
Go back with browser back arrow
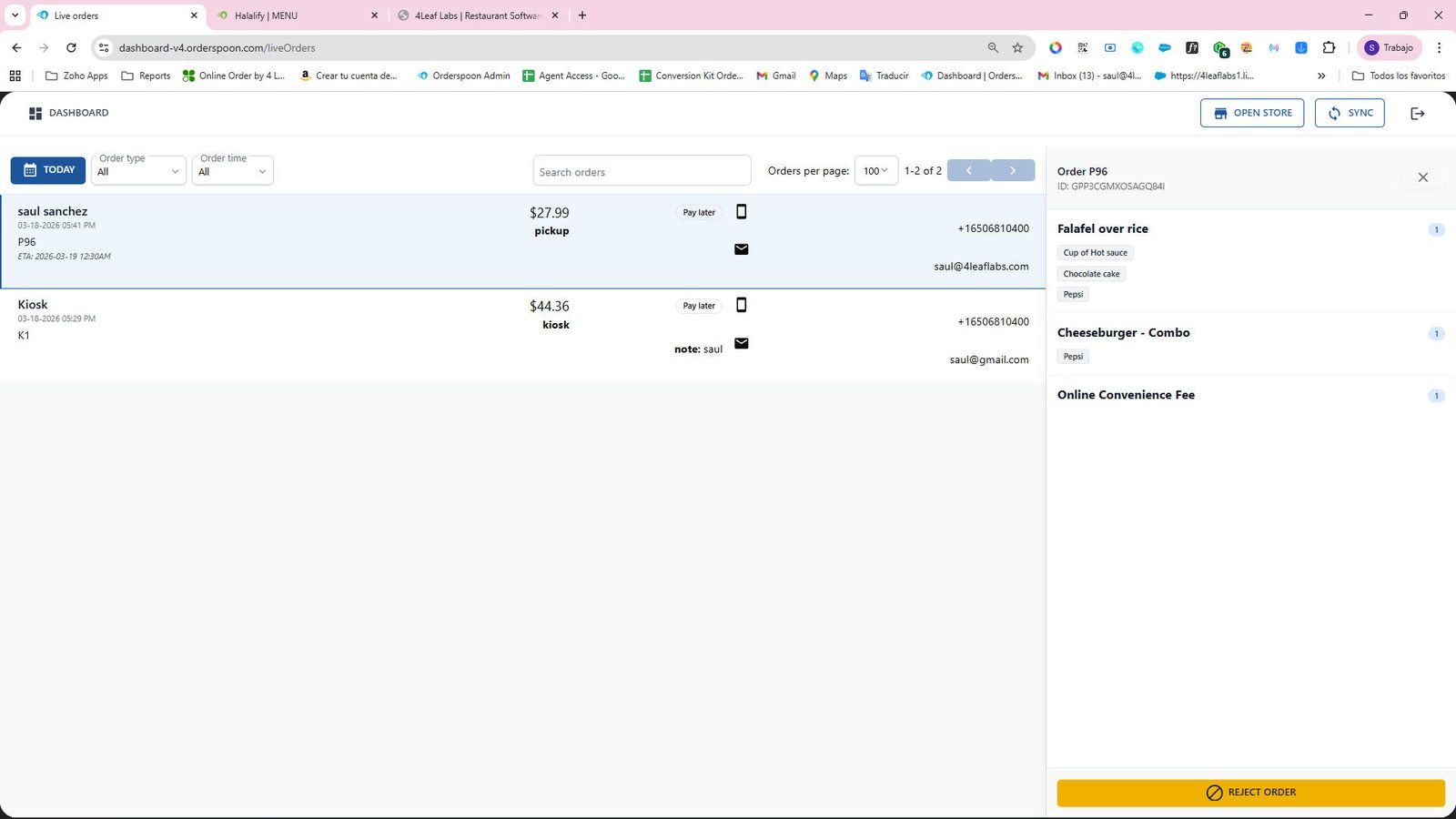[x=16, y=47]
